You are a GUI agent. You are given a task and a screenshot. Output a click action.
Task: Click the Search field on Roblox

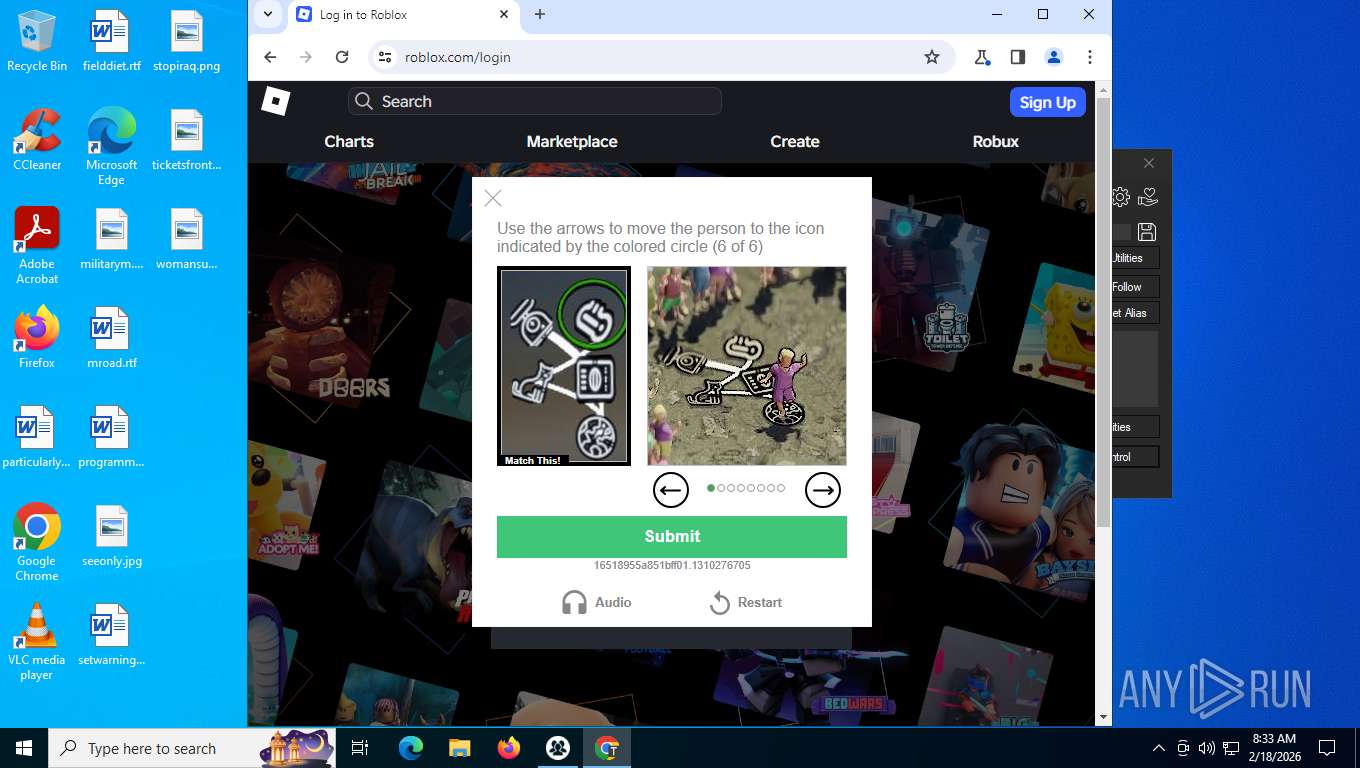tap(535, 101)
